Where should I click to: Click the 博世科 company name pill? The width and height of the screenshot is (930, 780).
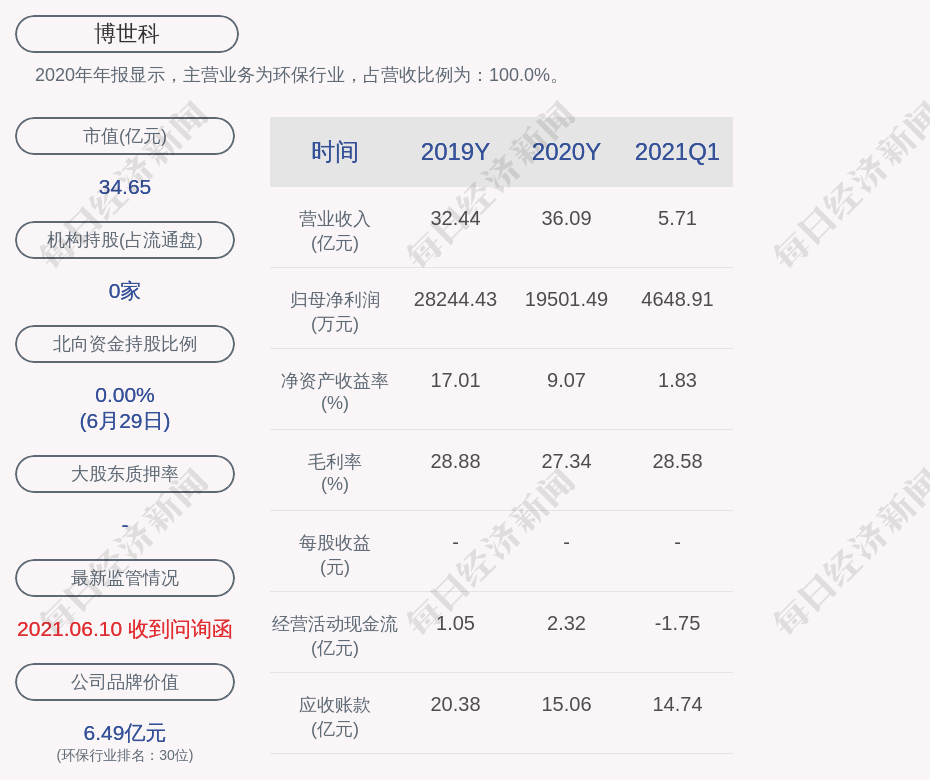click(x=127, y=34)
